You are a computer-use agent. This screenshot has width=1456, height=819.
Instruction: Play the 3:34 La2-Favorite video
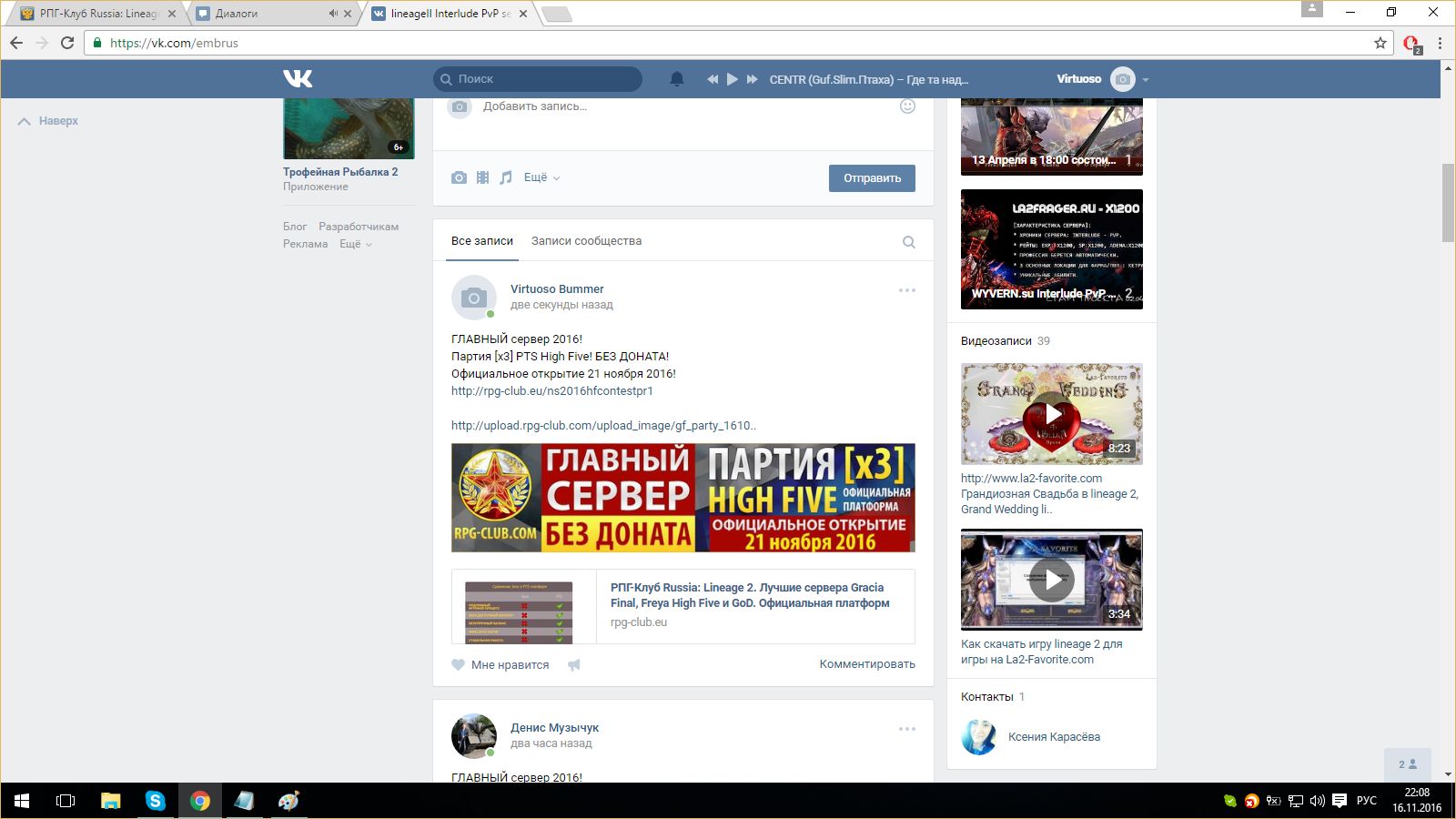(1052, 580)
